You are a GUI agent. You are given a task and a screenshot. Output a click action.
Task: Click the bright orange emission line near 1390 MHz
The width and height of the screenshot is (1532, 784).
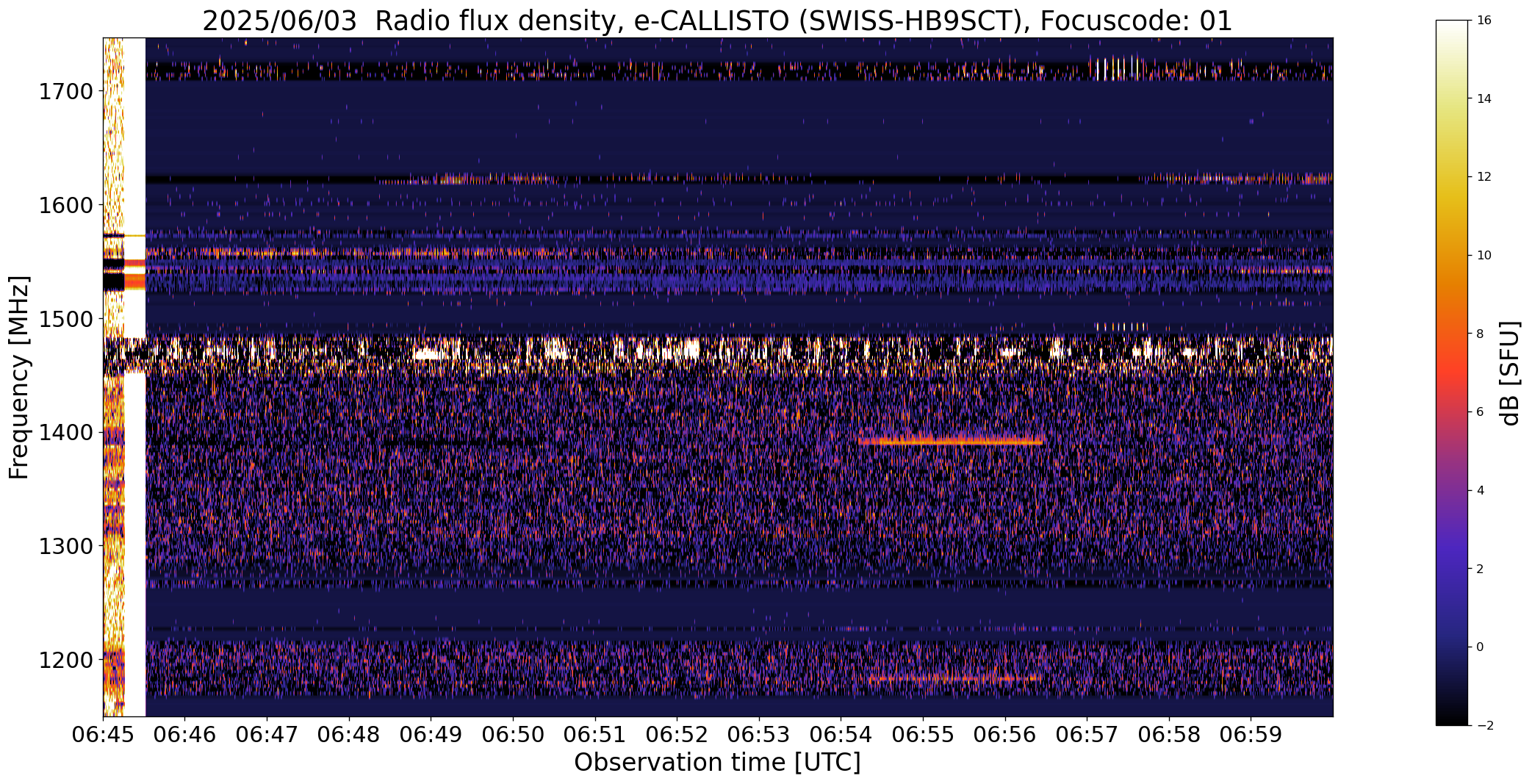point(951,442)
